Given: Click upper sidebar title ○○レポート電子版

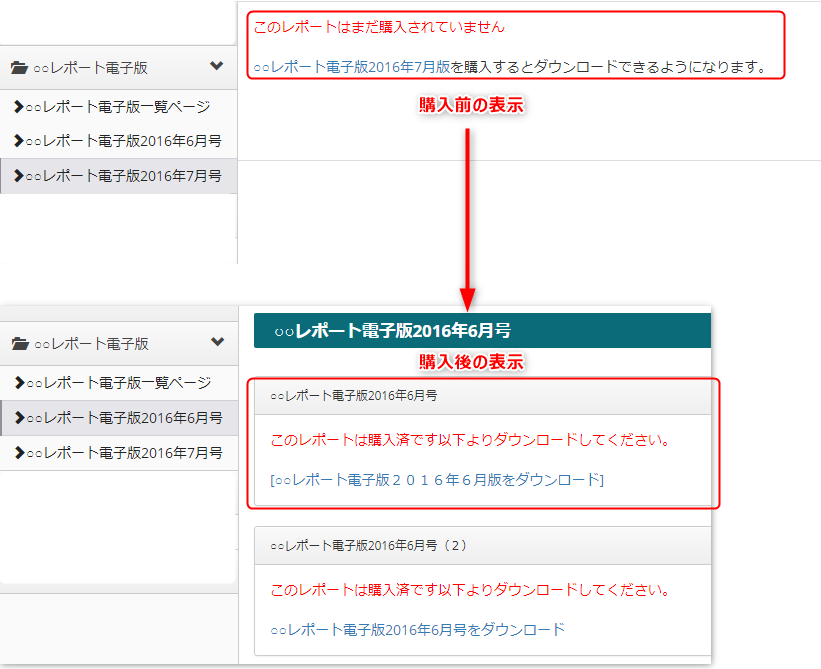Looking at the screenshot, I should (x=91, y=68).
